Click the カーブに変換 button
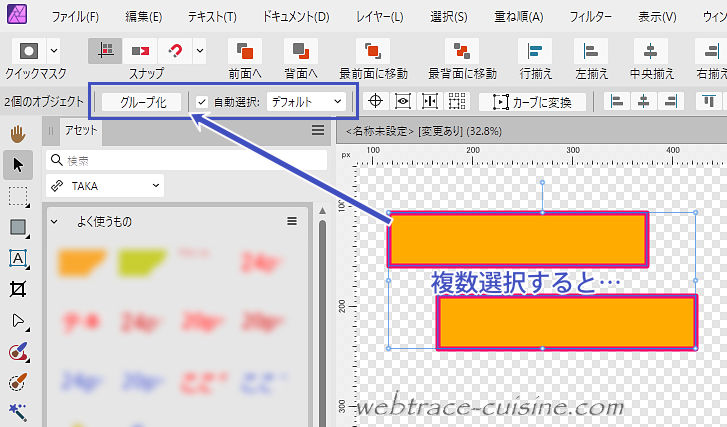Image resolution: width=727 pixels, height=427 pixels. (525, 101)
